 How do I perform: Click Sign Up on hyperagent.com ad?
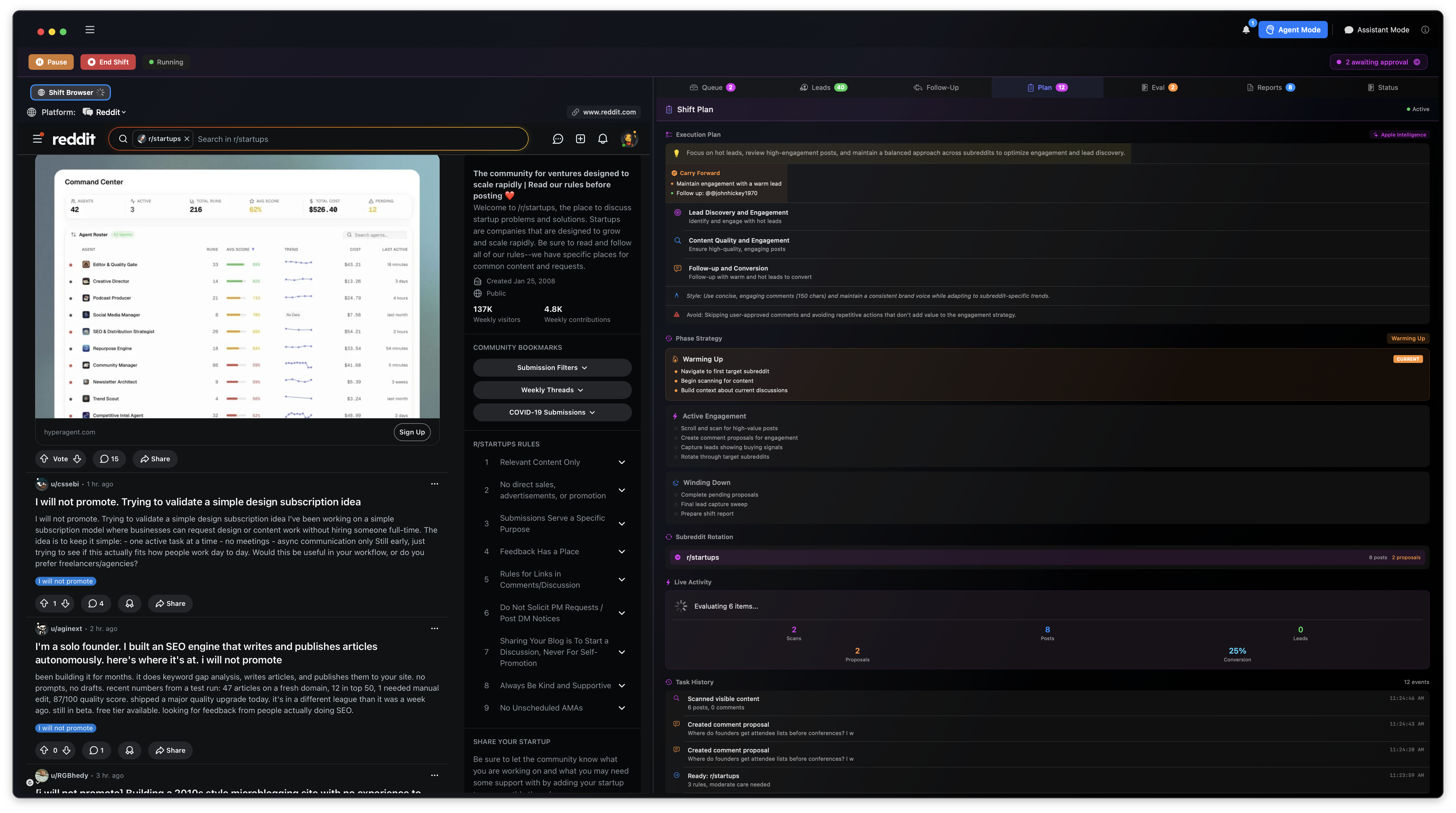point(412,432)
